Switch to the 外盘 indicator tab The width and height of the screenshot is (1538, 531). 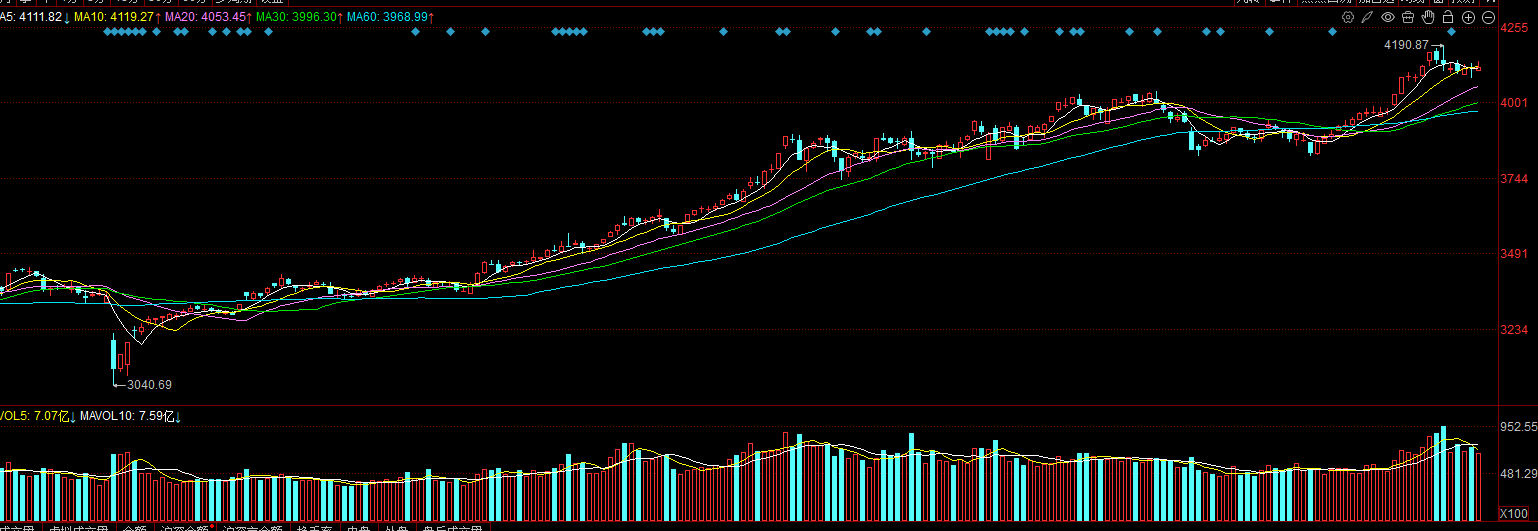click(397, 528)
